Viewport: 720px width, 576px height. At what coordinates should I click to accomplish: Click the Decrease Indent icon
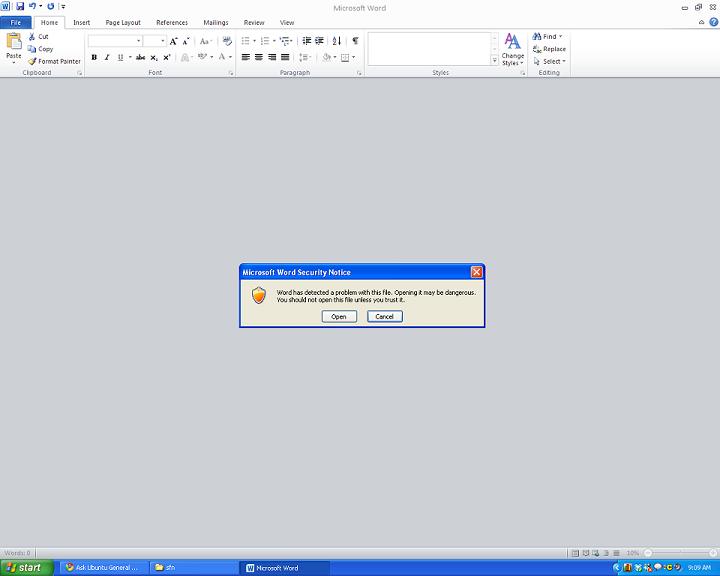coord(307,41)
